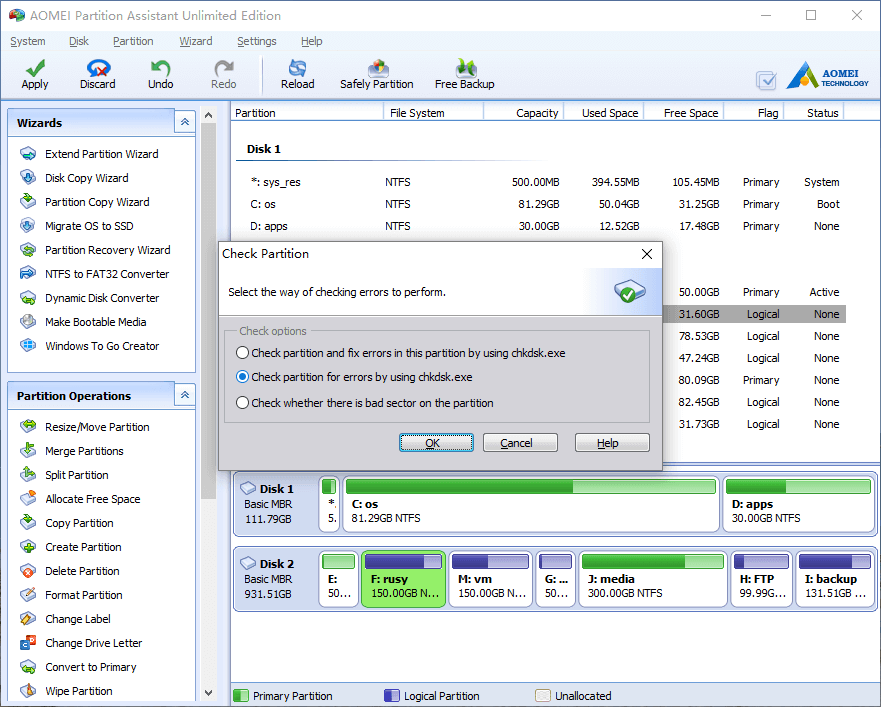Start Partition Recovery Wizard

[107, 250]
